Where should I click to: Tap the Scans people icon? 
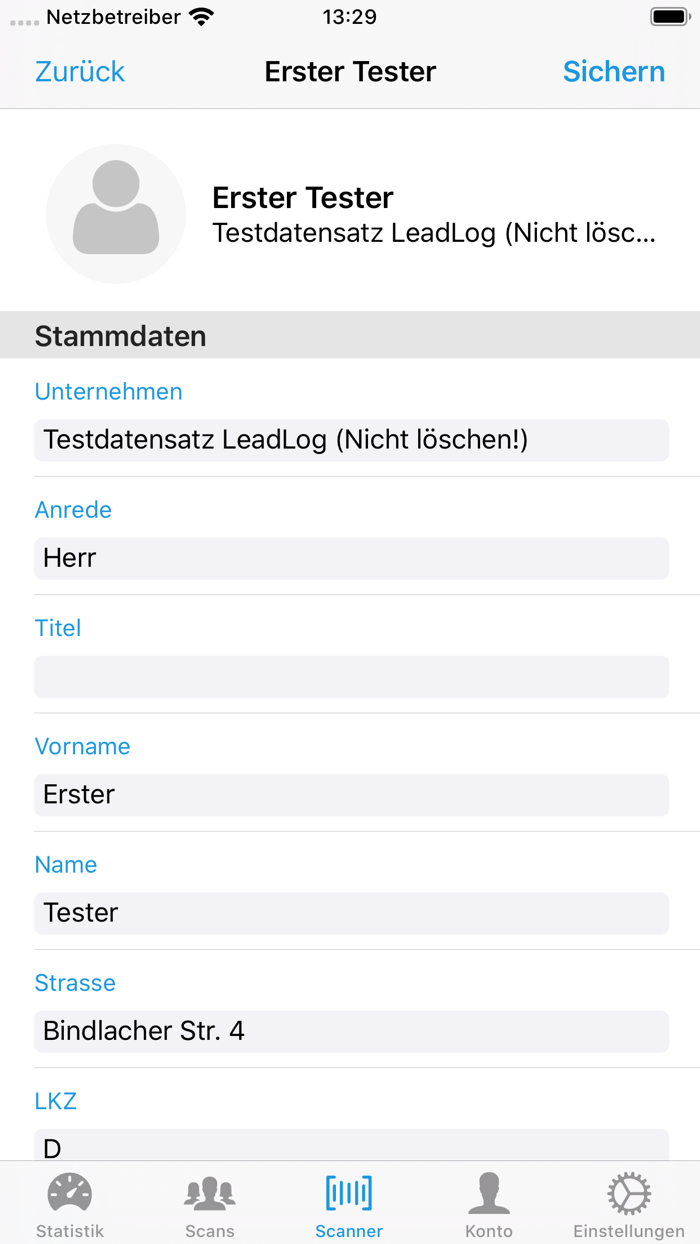coord(209,1191)
